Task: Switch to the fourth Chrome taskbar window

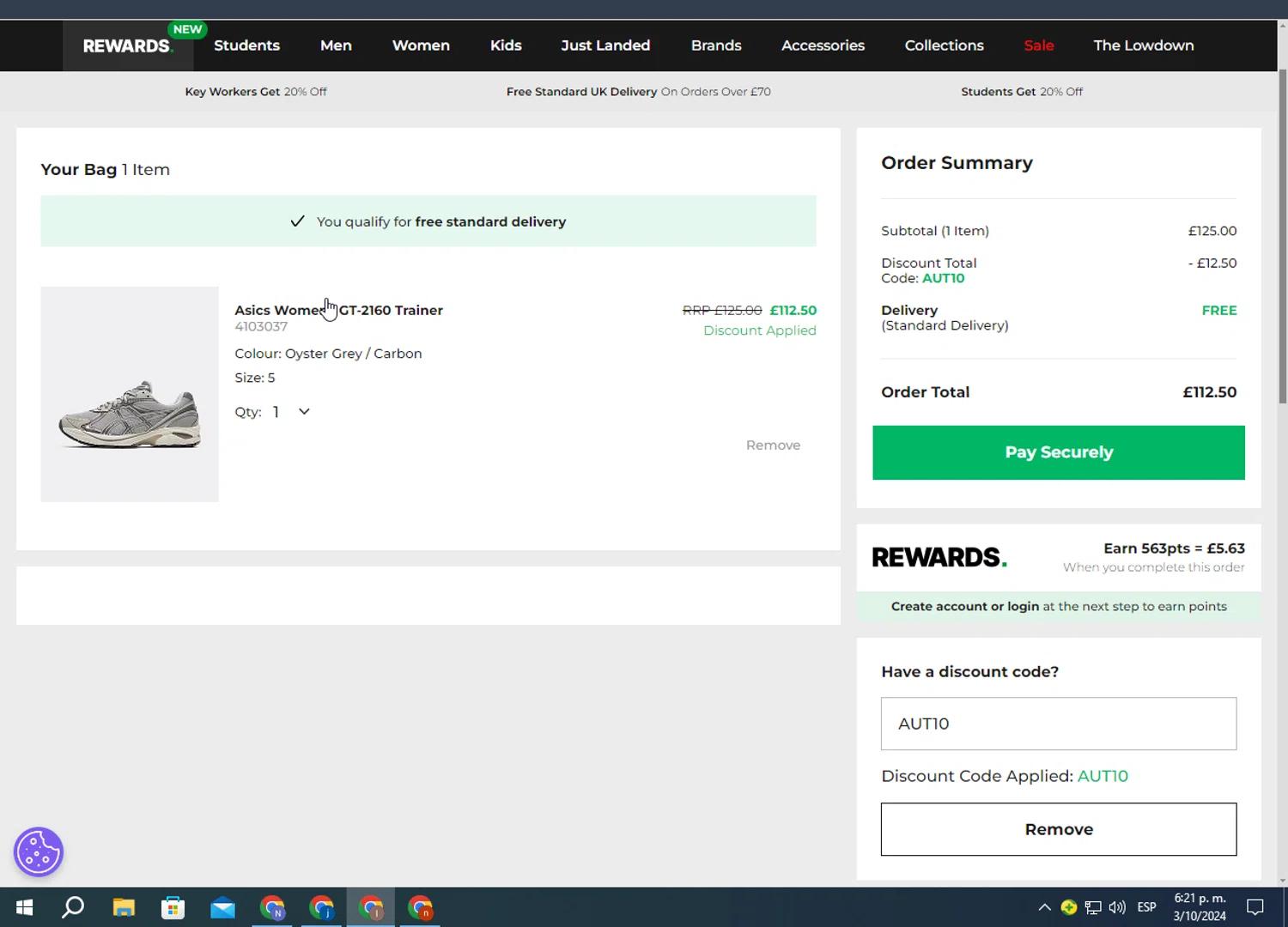Action: point(421,907)
